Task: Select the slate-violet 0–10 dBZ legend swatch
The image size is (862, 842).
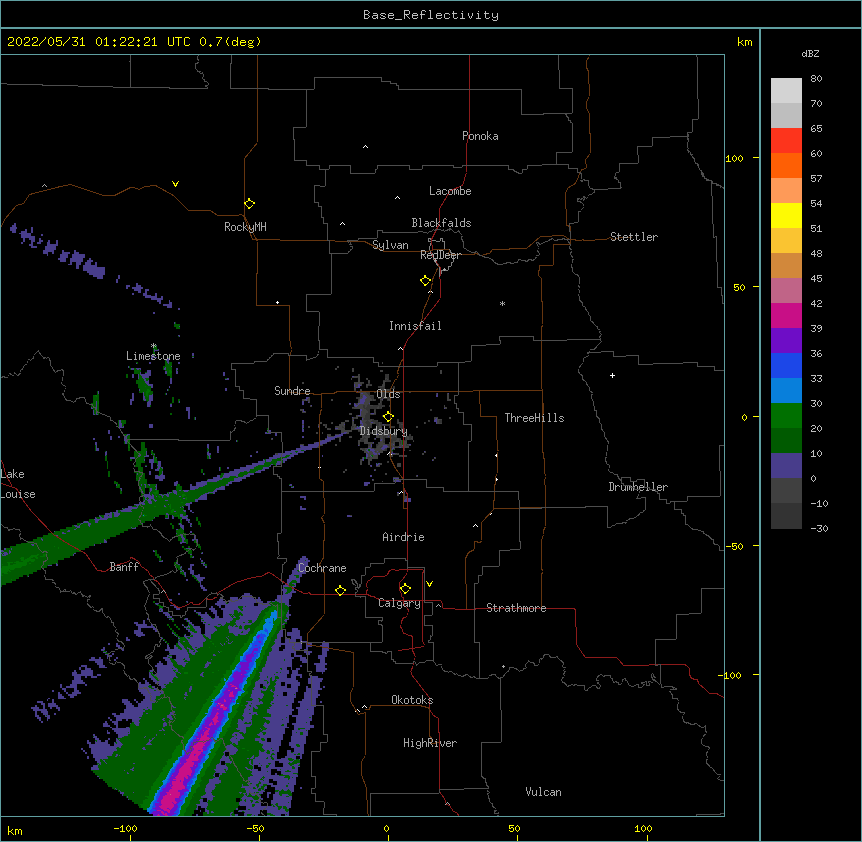Action: click(x=786, y=466)
